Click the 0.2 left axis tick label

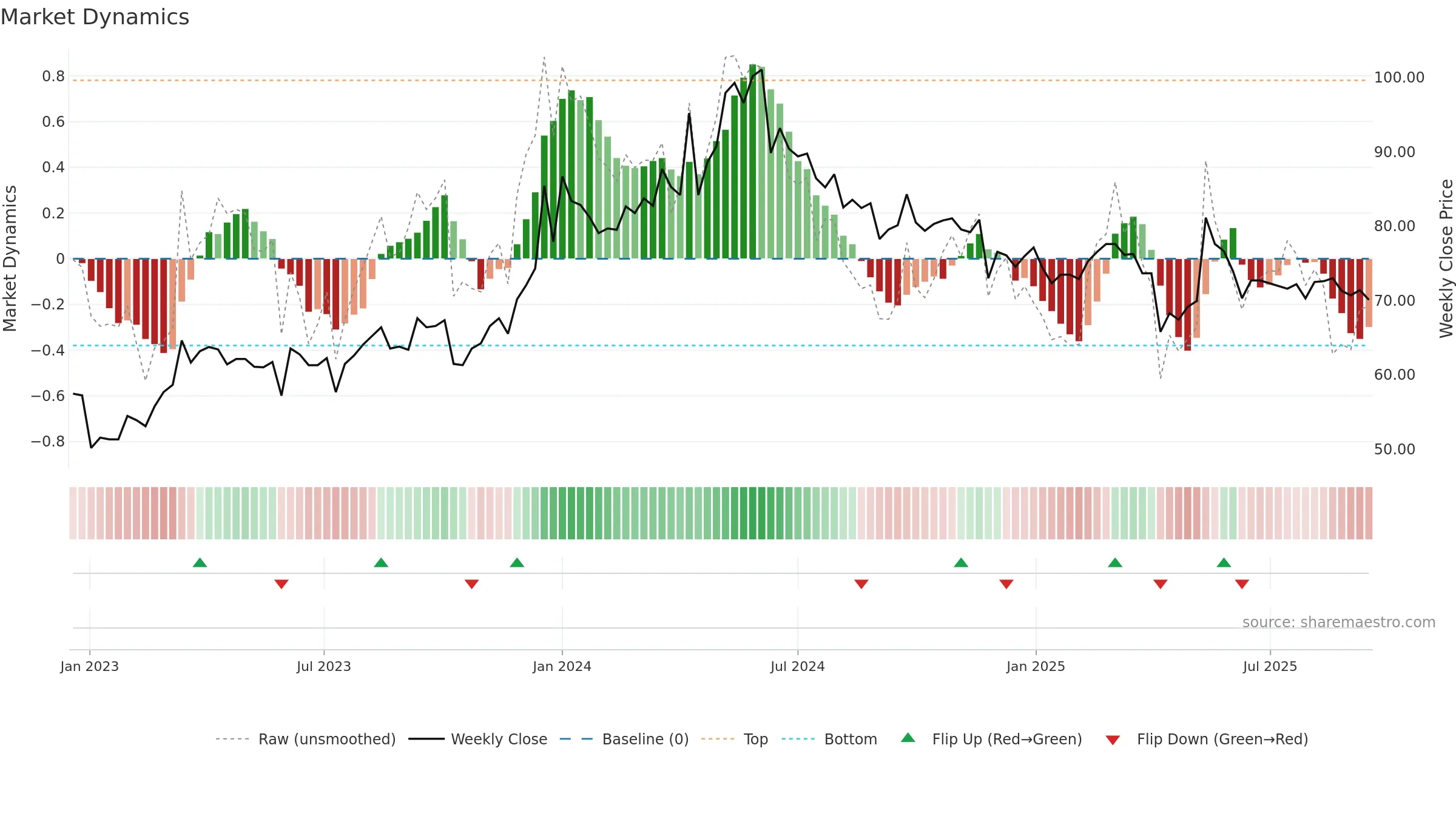(53, 214)
